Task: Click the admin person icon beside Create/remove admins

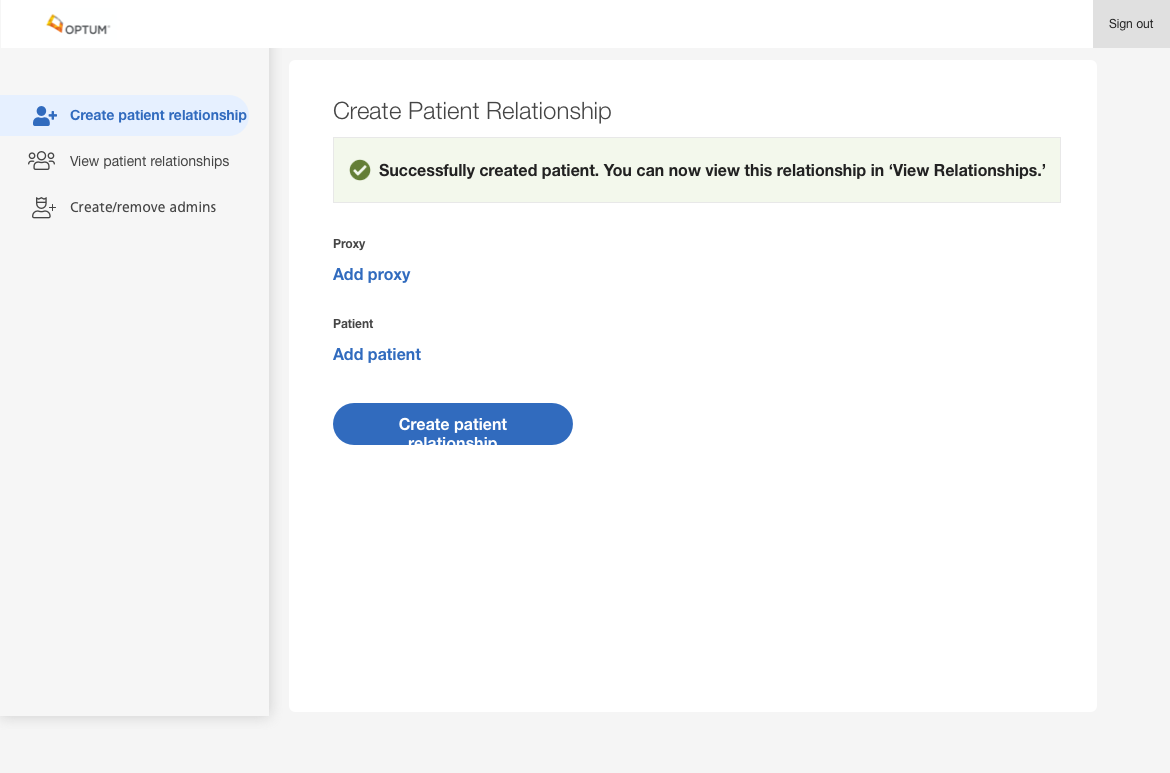Action: tap(43, 208)
